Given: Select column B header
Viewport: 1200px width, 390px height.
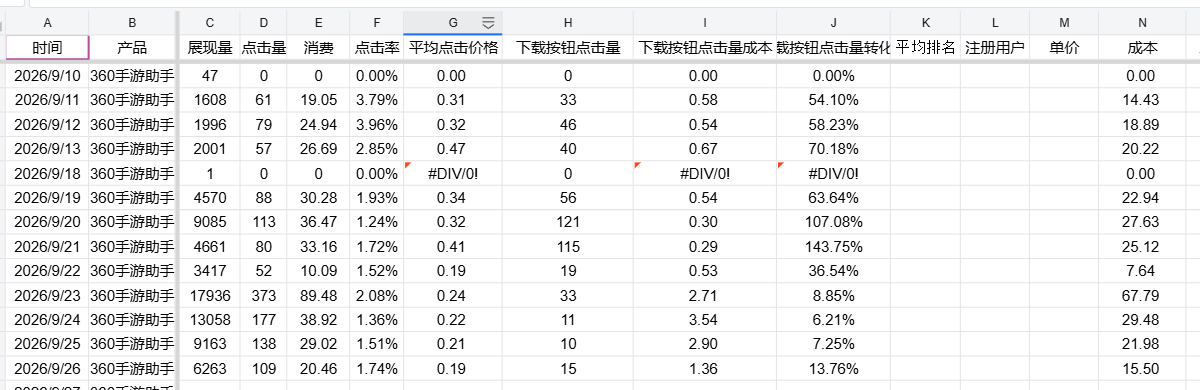Looking at the screenshot, I should (x=132, y=22).
